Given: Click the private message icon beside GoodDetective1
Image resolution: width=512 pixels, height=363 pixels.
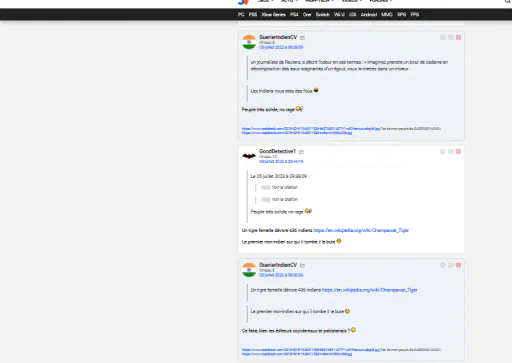Looking at the screenshot, I should [301, 152].
